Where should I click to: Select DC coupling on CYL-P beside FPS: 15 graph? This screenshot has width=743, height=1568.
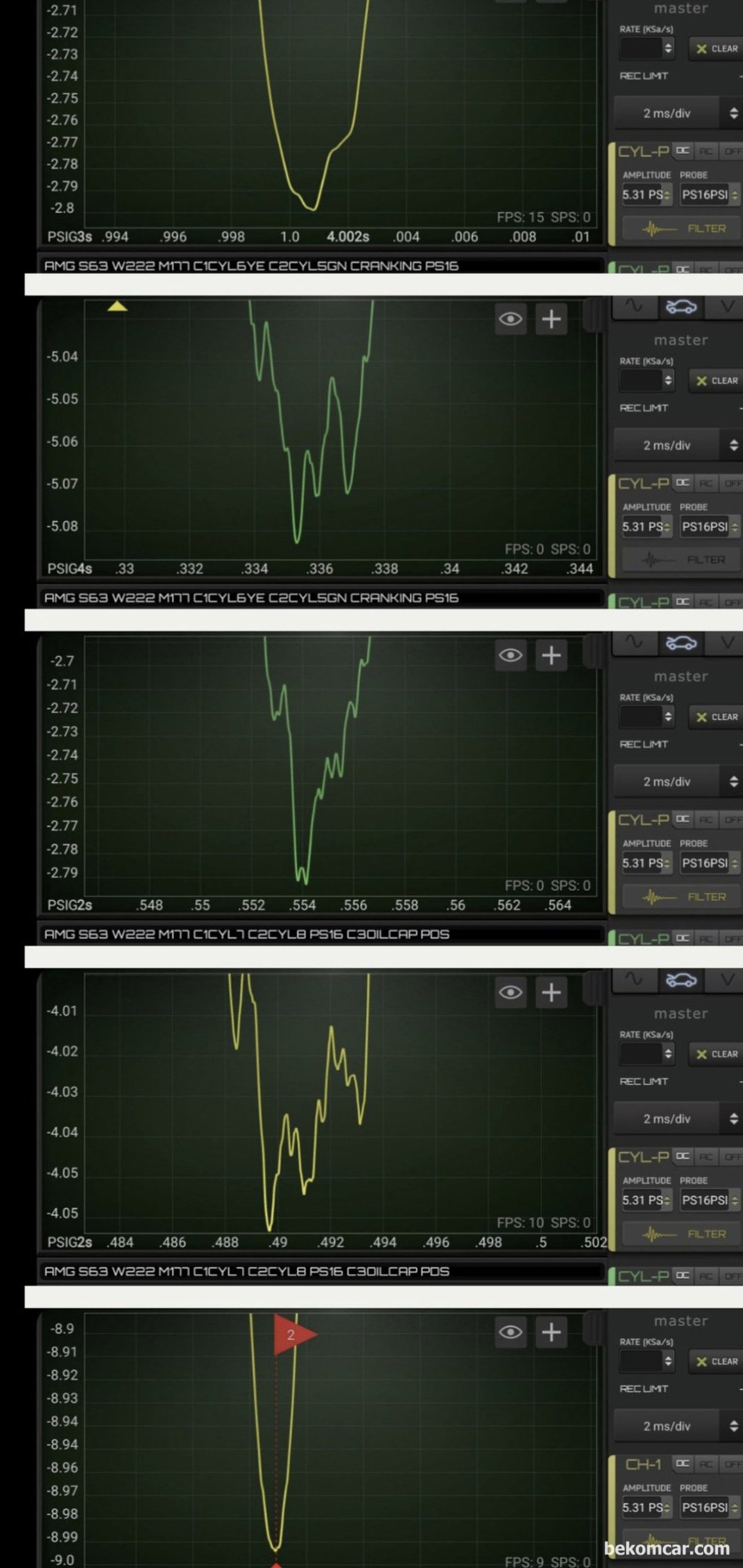pyautogui.click(x=682, y=151)
